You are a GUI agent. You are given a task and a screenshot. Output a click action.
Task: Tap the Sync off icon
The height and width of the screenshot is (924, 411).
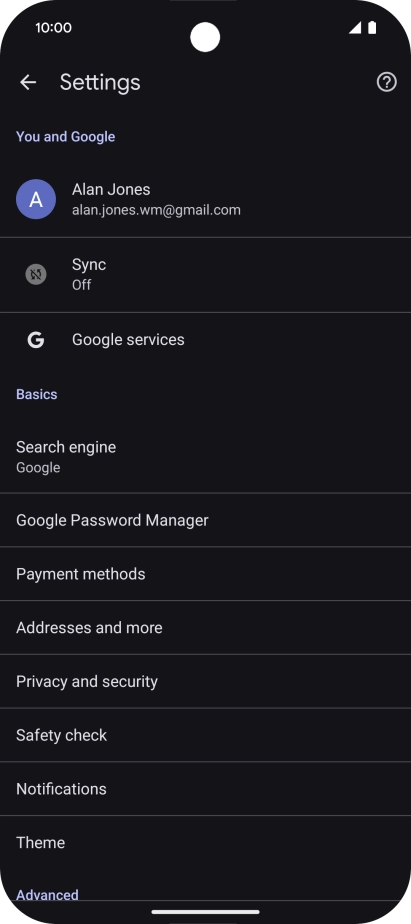tap(36, 274)
